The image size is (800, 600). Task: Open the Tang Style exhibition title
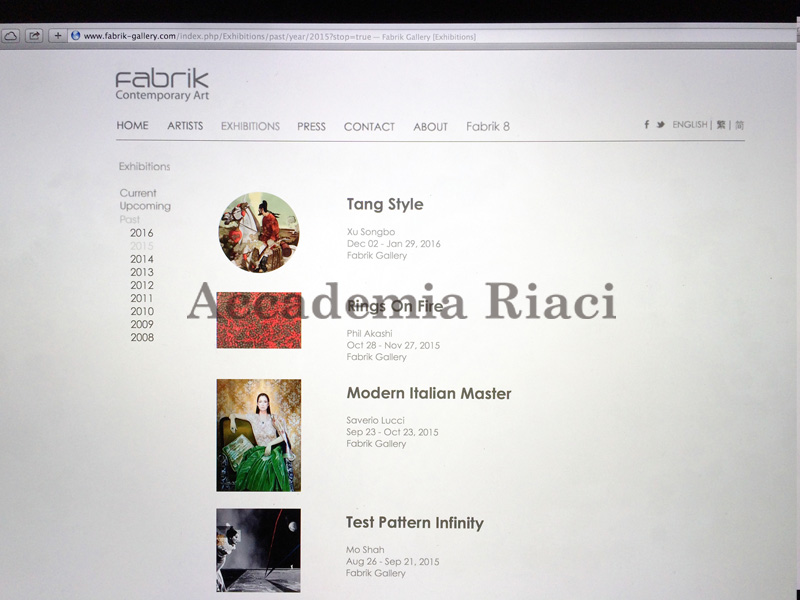(385, 204)
